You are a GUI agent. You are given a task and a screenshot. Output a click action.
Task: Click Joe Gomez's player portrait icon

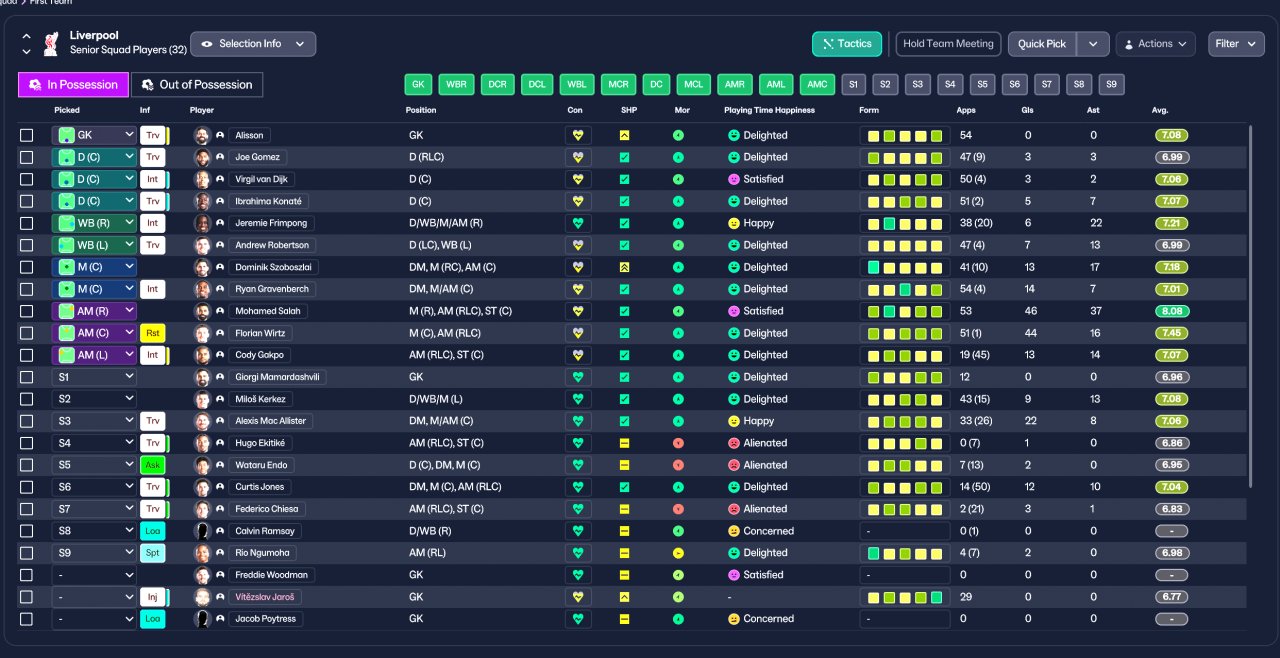pyautogui.click(x=202, y=157)
